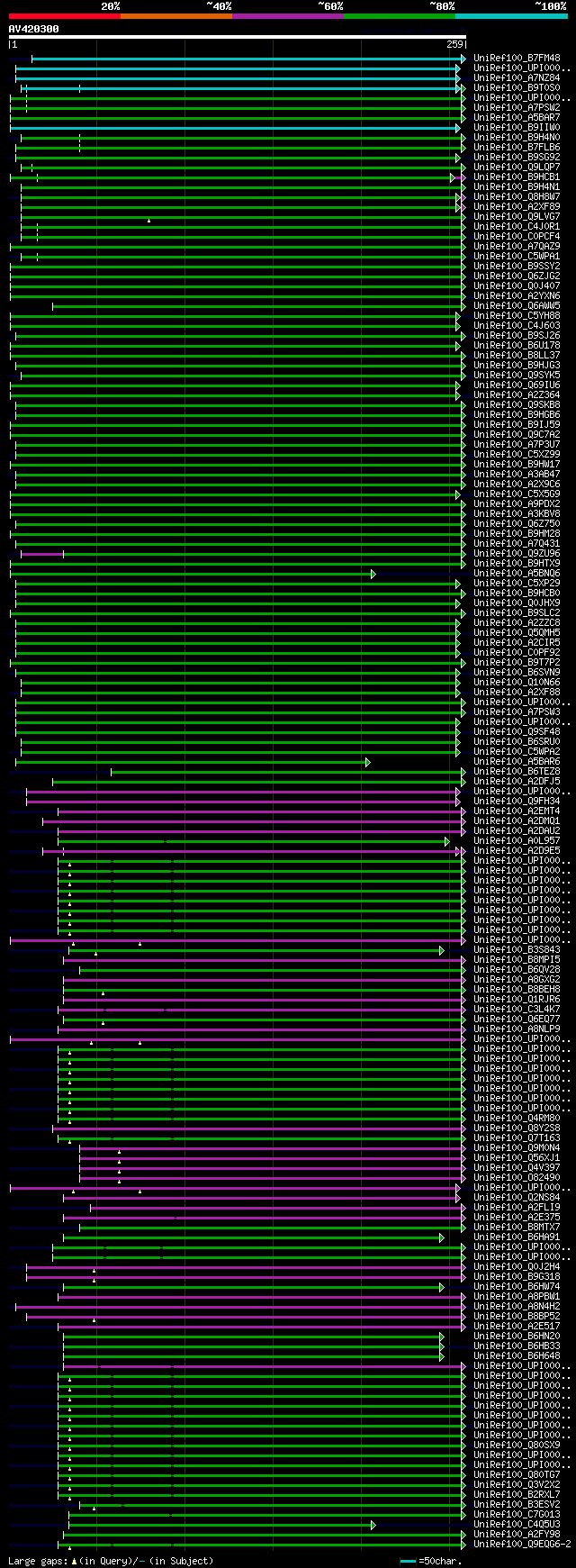Select hit UniRef100_B7FM48

(x=517, y=59)
